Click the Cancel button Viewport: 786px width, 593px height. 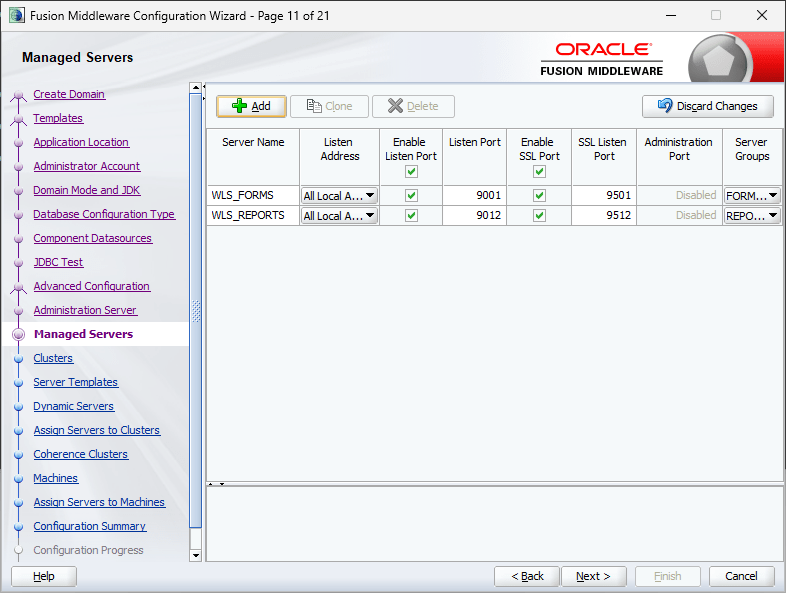(741, 576)
